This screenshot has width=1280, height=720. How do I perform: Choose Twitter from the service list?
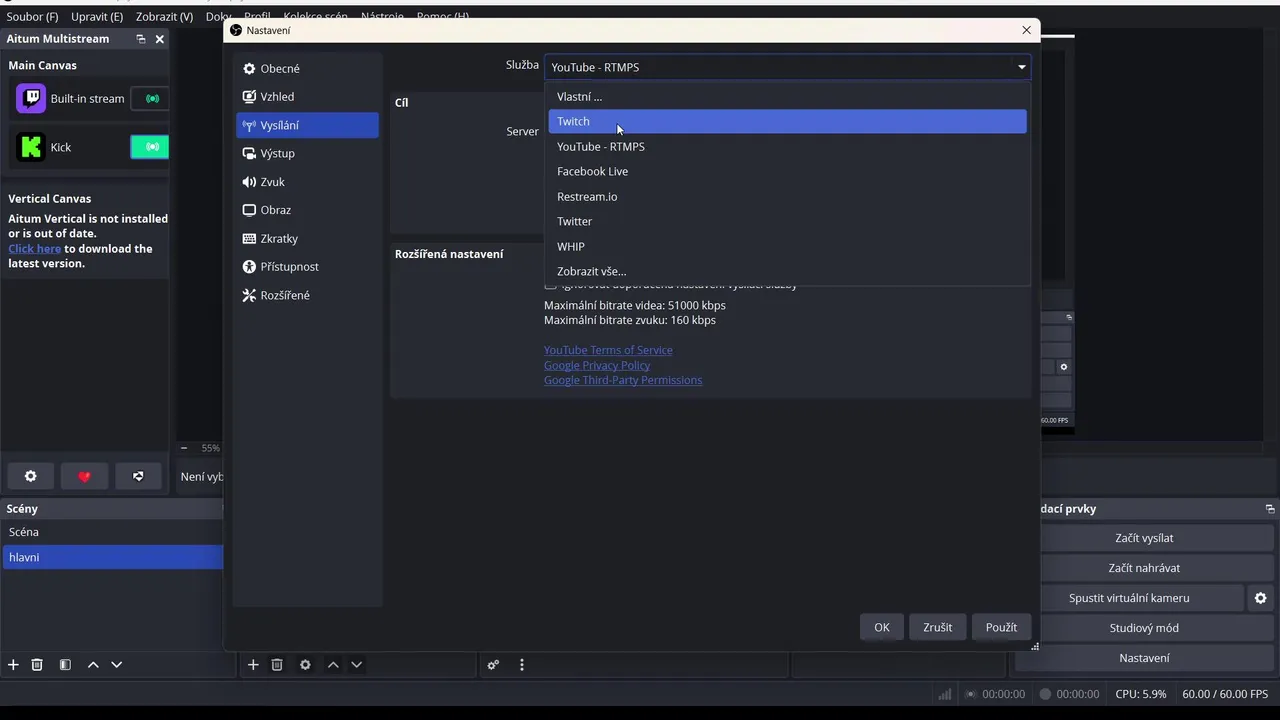coord(787,221)
